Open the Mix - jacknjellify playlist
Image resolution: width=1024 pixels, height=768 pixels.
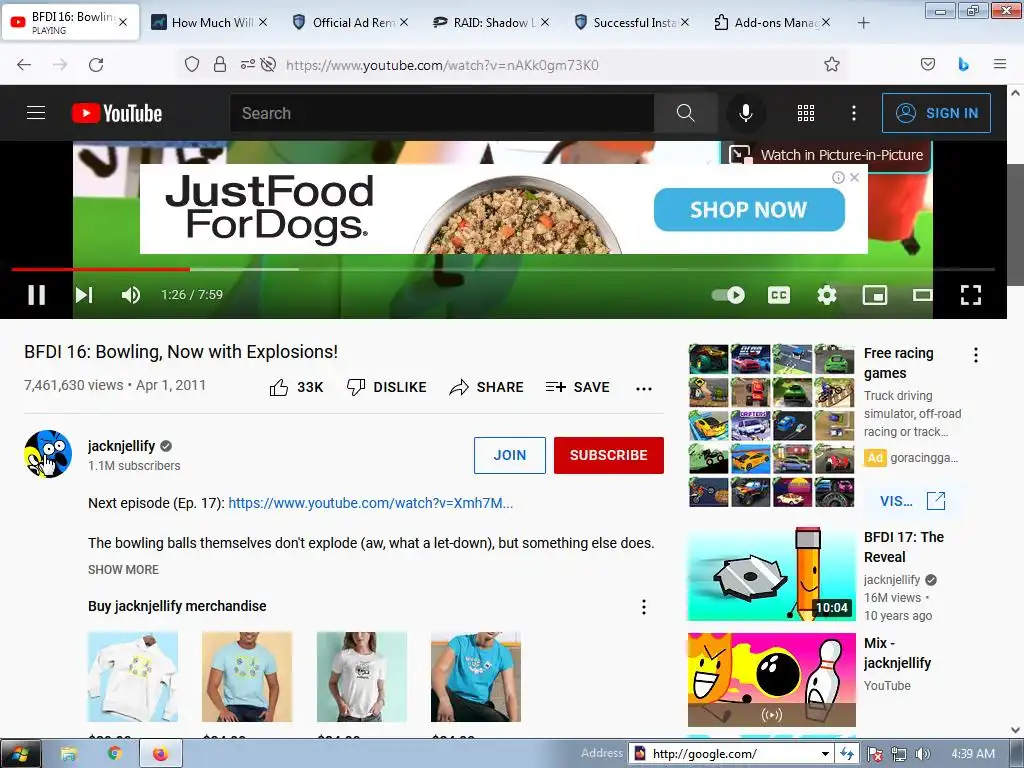[x=772, y=679]
